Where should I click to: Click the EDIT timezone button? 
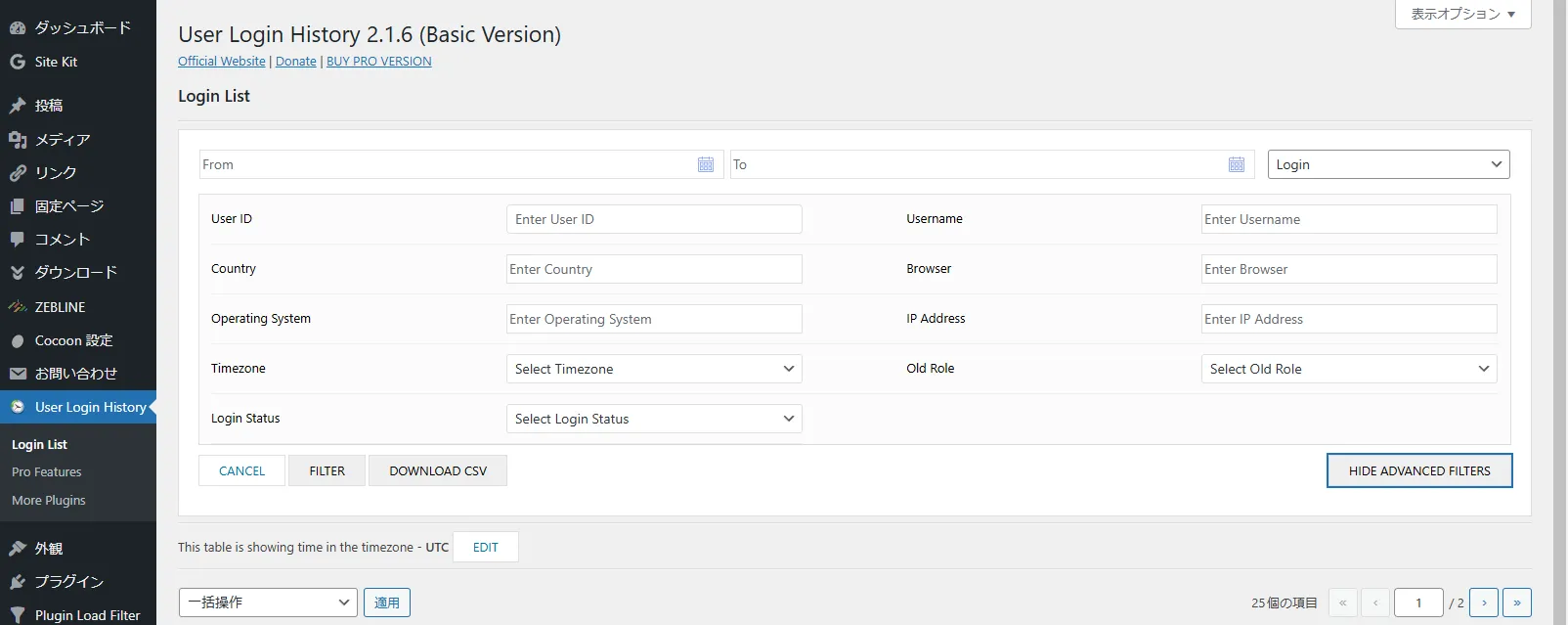pyautogui.click(x=486, y=547)
